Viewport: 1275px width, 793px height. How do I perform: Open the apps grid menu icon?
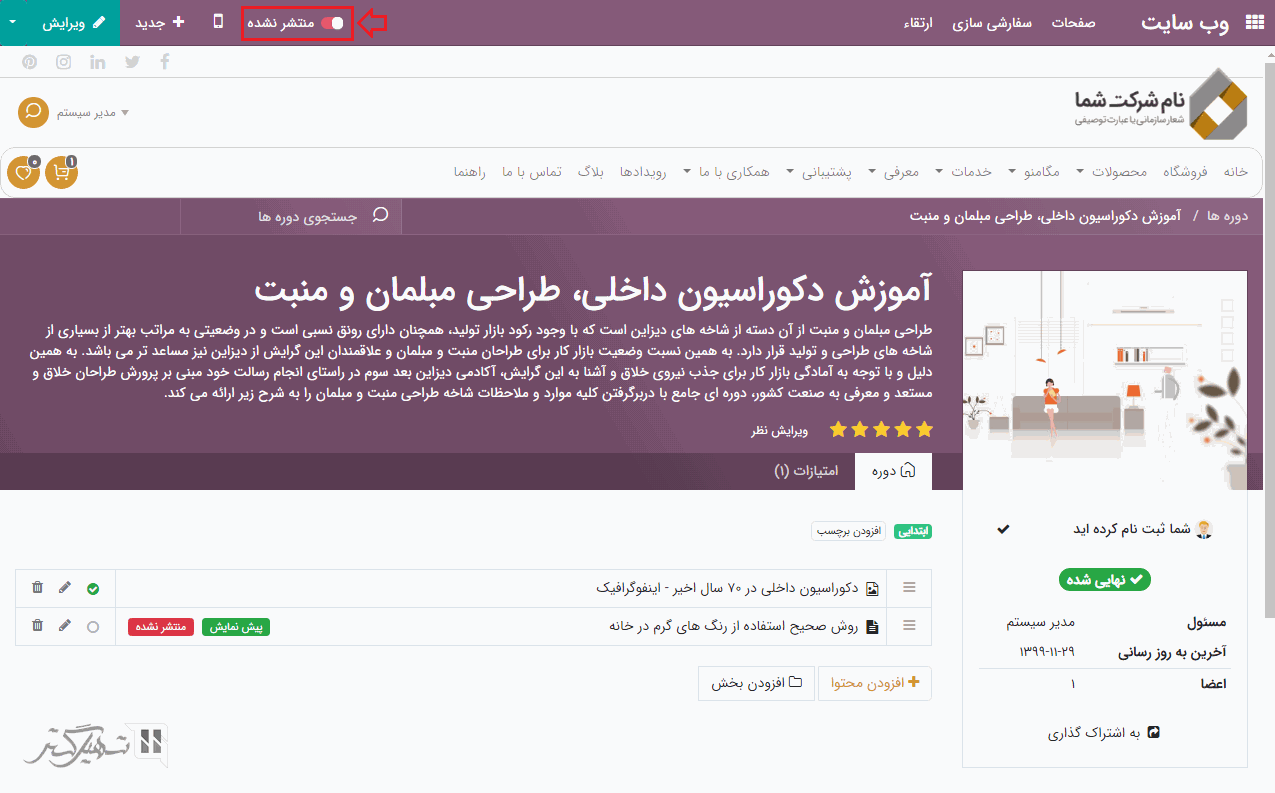(1253, 22)
